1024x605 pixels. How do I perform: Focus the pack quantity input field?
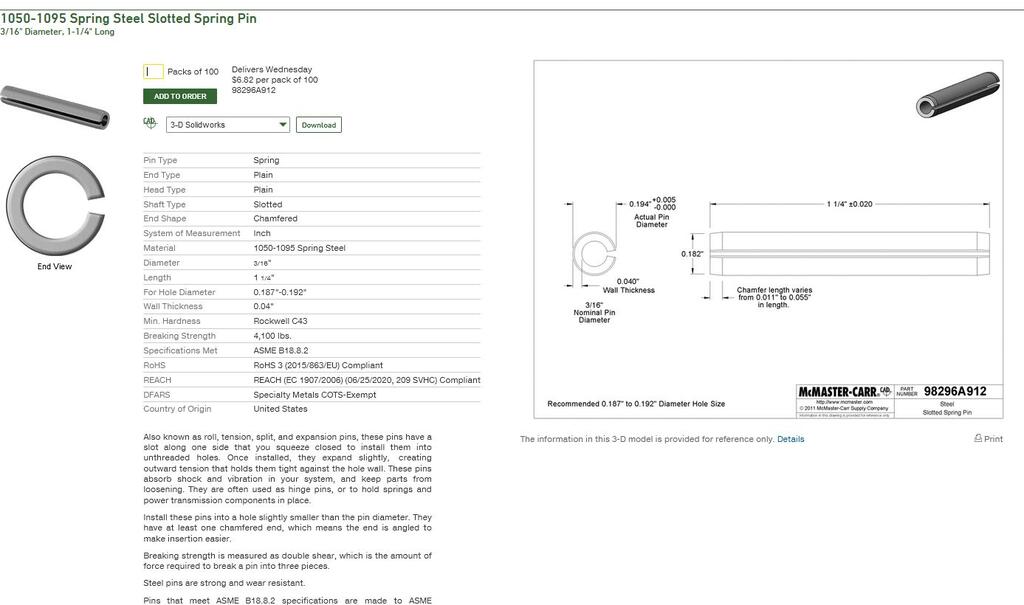click(153, 71)
